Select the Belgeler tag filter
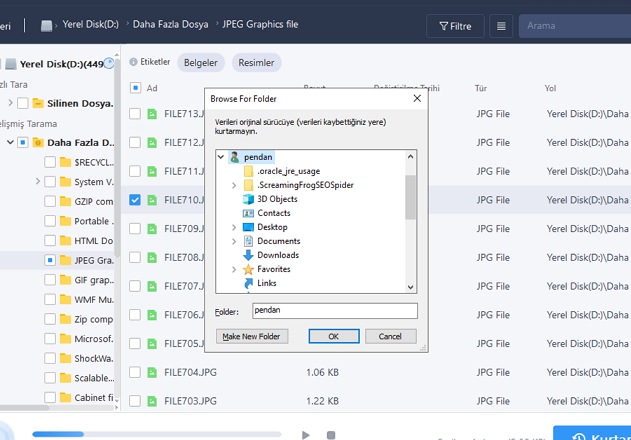This screenshot has width=631, height=440. [x=201, y=63]
